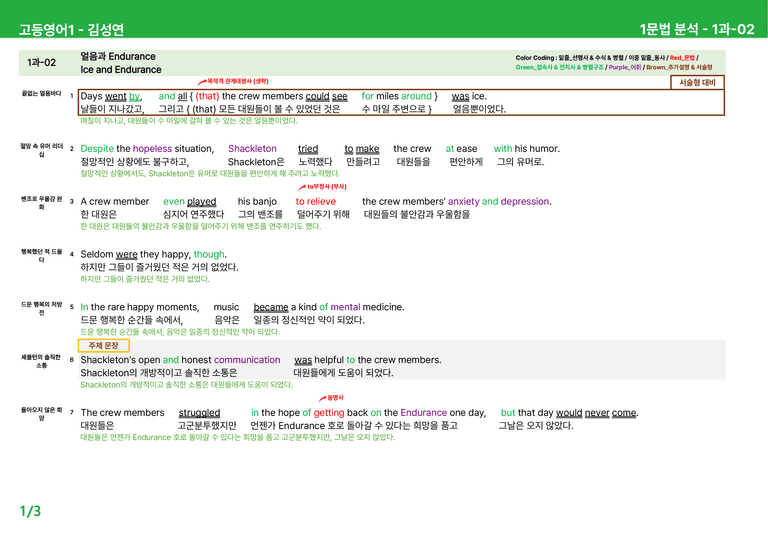The height and width of the screenshot is (543, 768).
Task: Click the green word 'Despite'
Action: click(97, 149)
